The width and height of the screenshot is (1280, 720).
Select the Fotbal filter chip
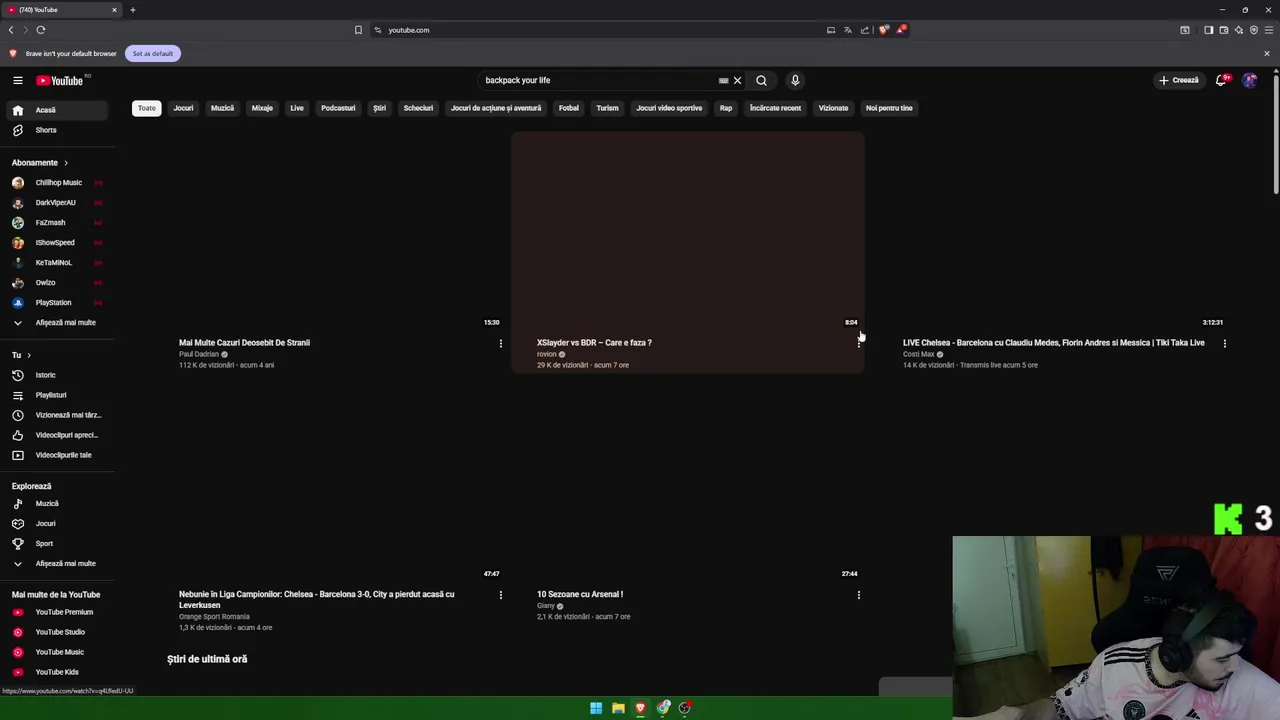[569, 108]
